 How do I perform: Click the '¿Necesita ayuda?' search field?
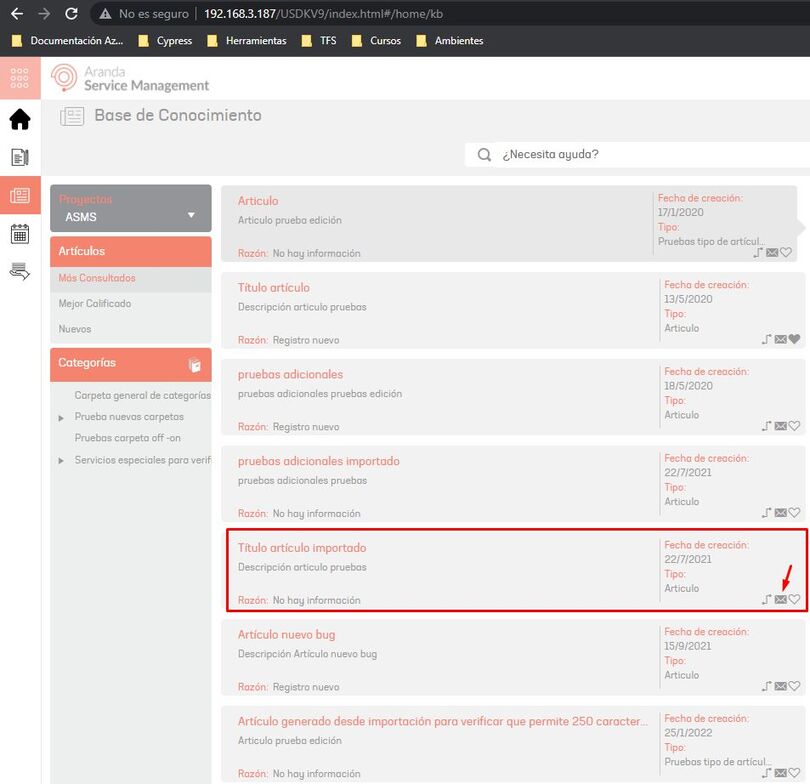pos(637,154)
